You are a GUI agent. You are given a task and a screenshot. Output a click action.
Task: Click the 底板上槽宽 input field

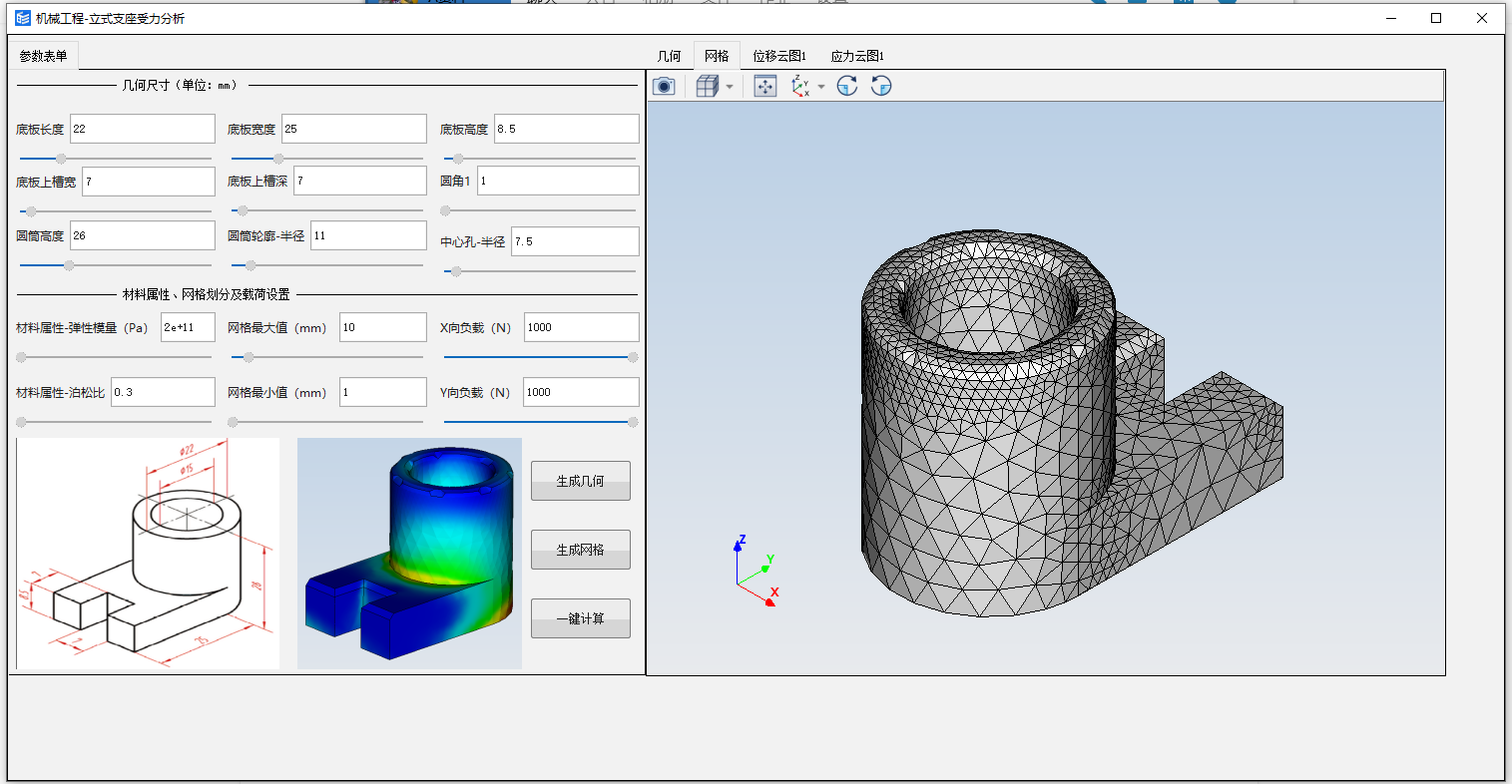[149, 182]
